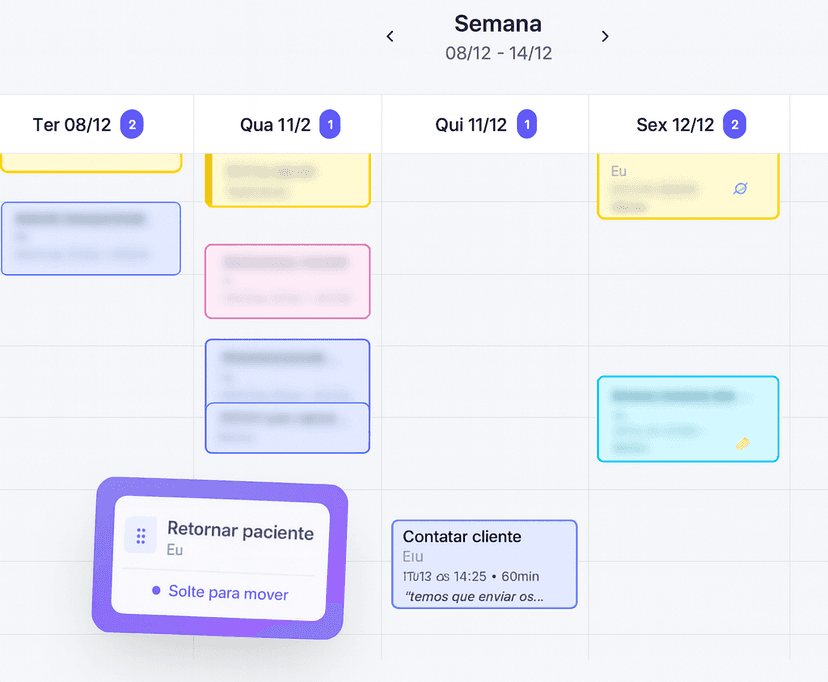Viewport: 828px width, 682px height.
Task: Click the yellow pencil icon on the cyan event
Action: 743,441
